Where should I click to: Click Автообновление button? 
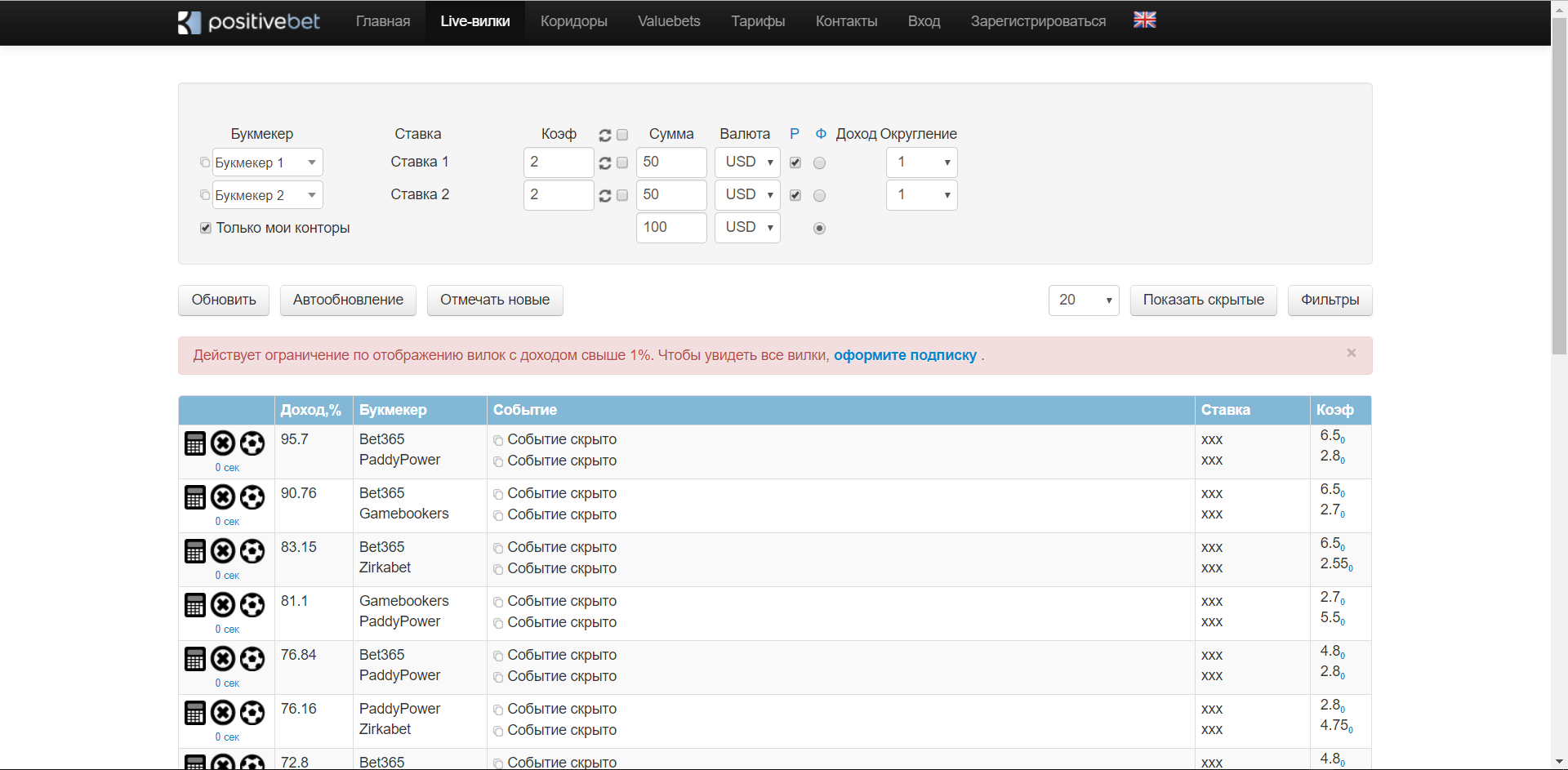pyautogui.click(x=348, y=300)
